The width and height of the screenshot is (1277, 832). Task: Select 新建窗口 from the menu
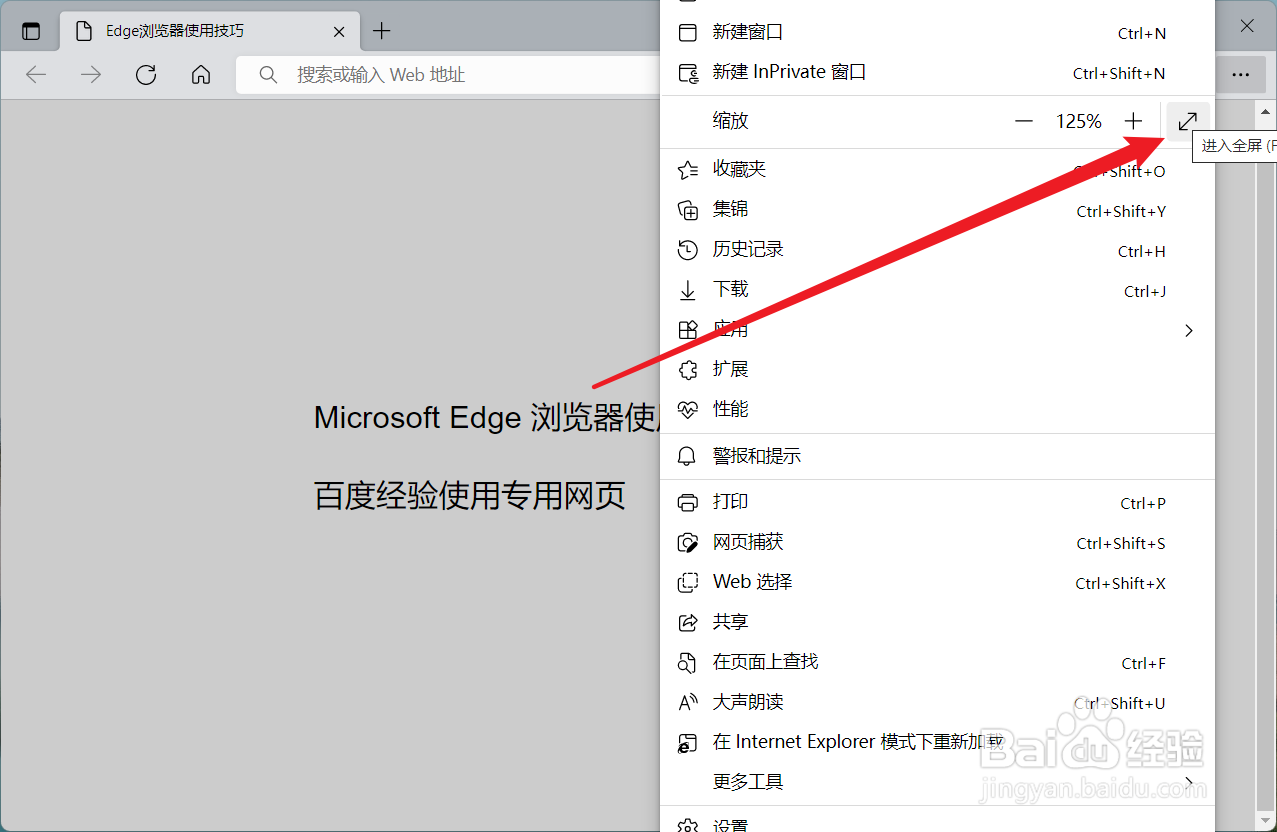(x=938, y=33)
